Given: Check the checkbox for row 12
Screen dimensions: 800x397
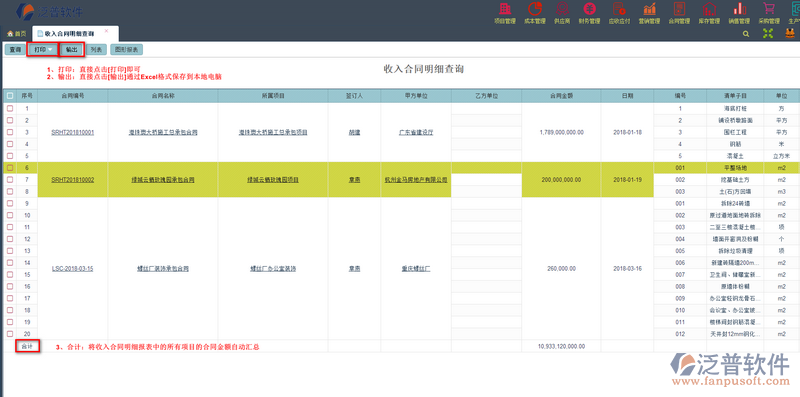Looking at the screenshot, I should tap(10, 239).
